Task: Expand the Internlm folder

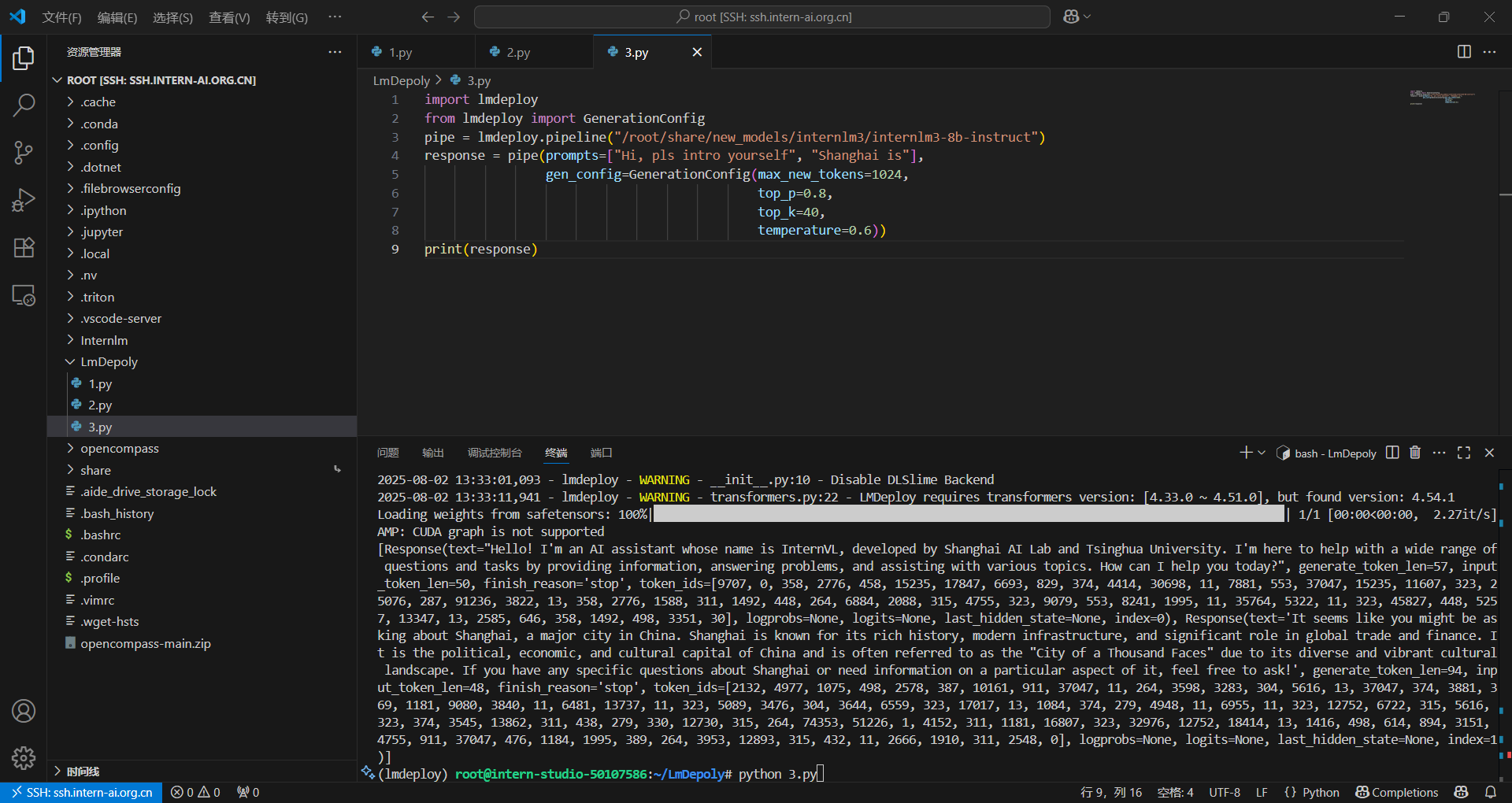Action: pyautogui.click(x=70, y=340)
